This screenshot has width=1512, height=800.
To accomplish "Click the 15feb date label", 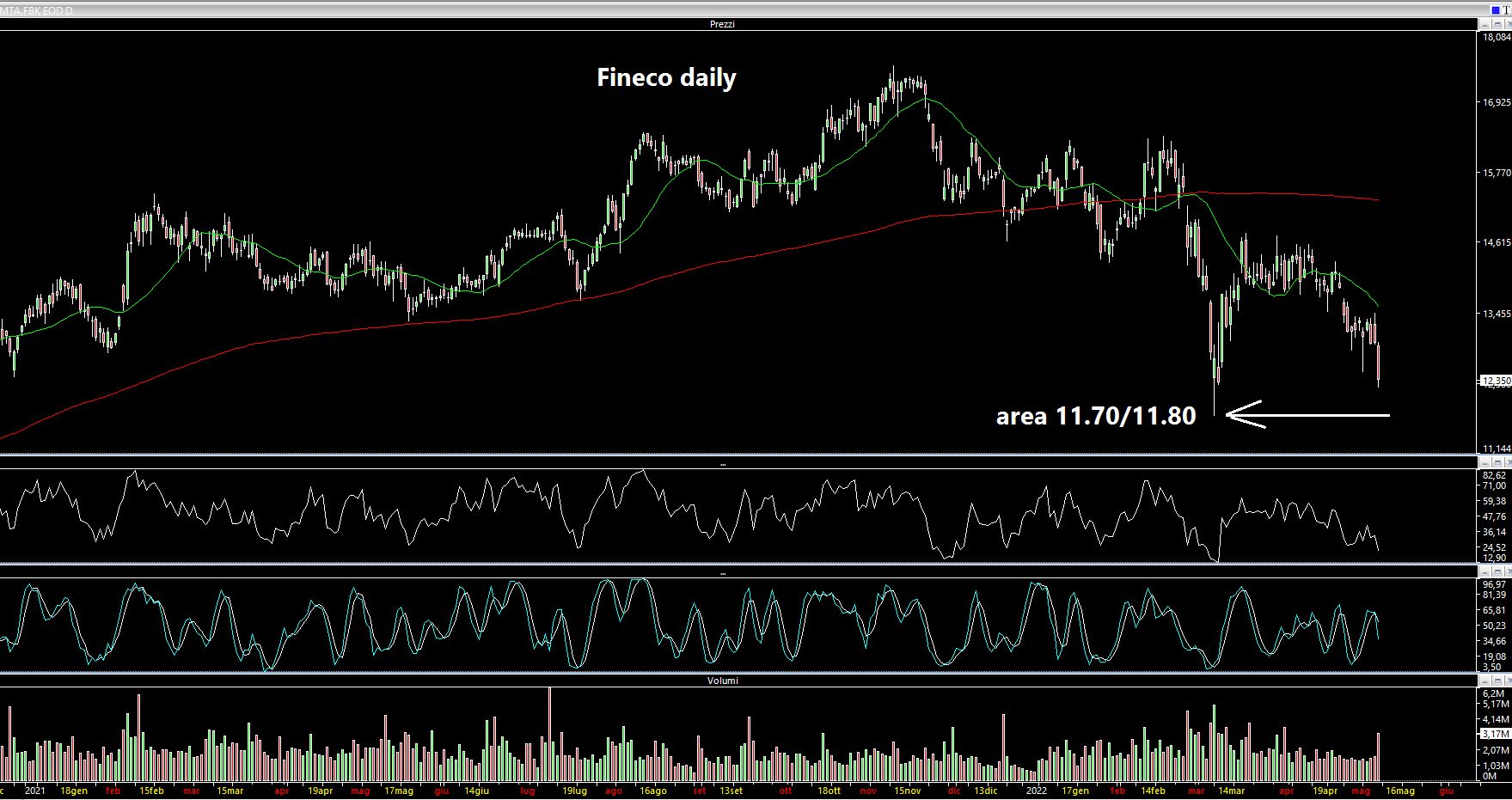I will [151, 790].
